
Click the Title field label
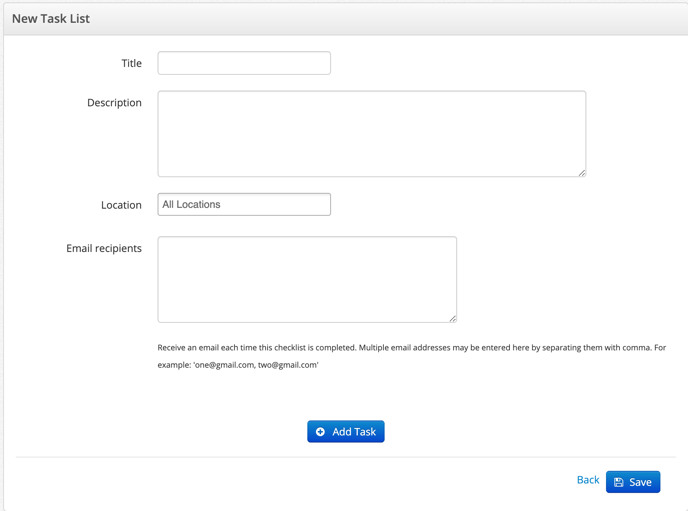click(x=132, y=63)
